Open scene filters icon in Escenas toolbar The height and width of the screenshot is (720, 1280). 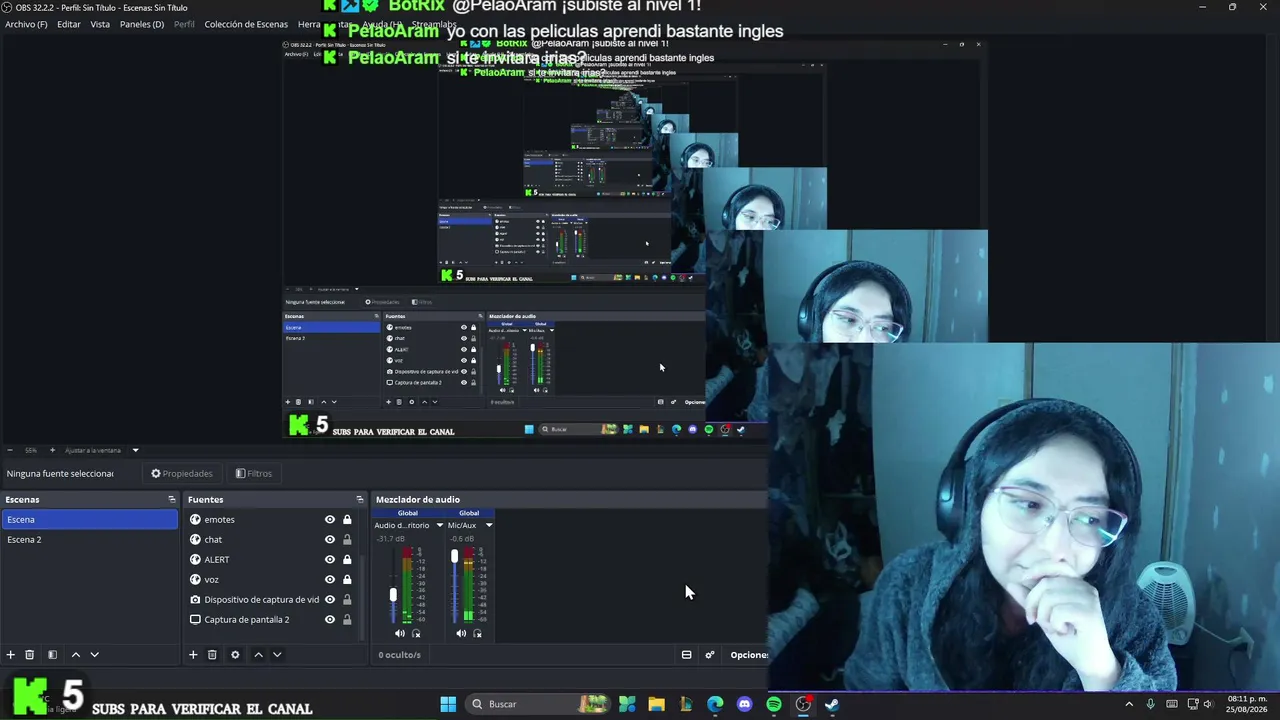pyautogui.click(x=52, y=655)
